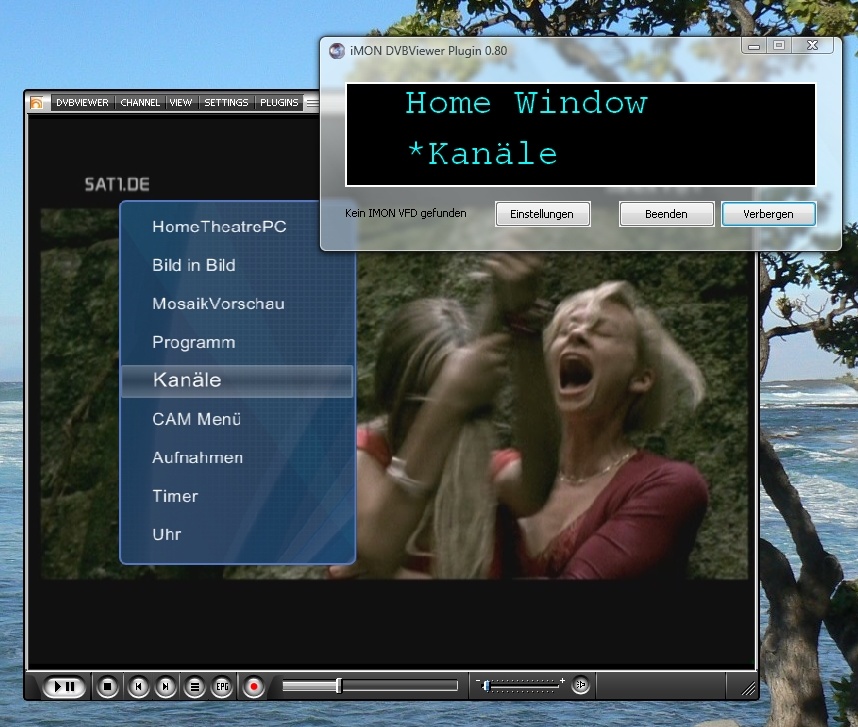
Task: Select Kanäle in the OSD menu
Action: coord(237,381)
